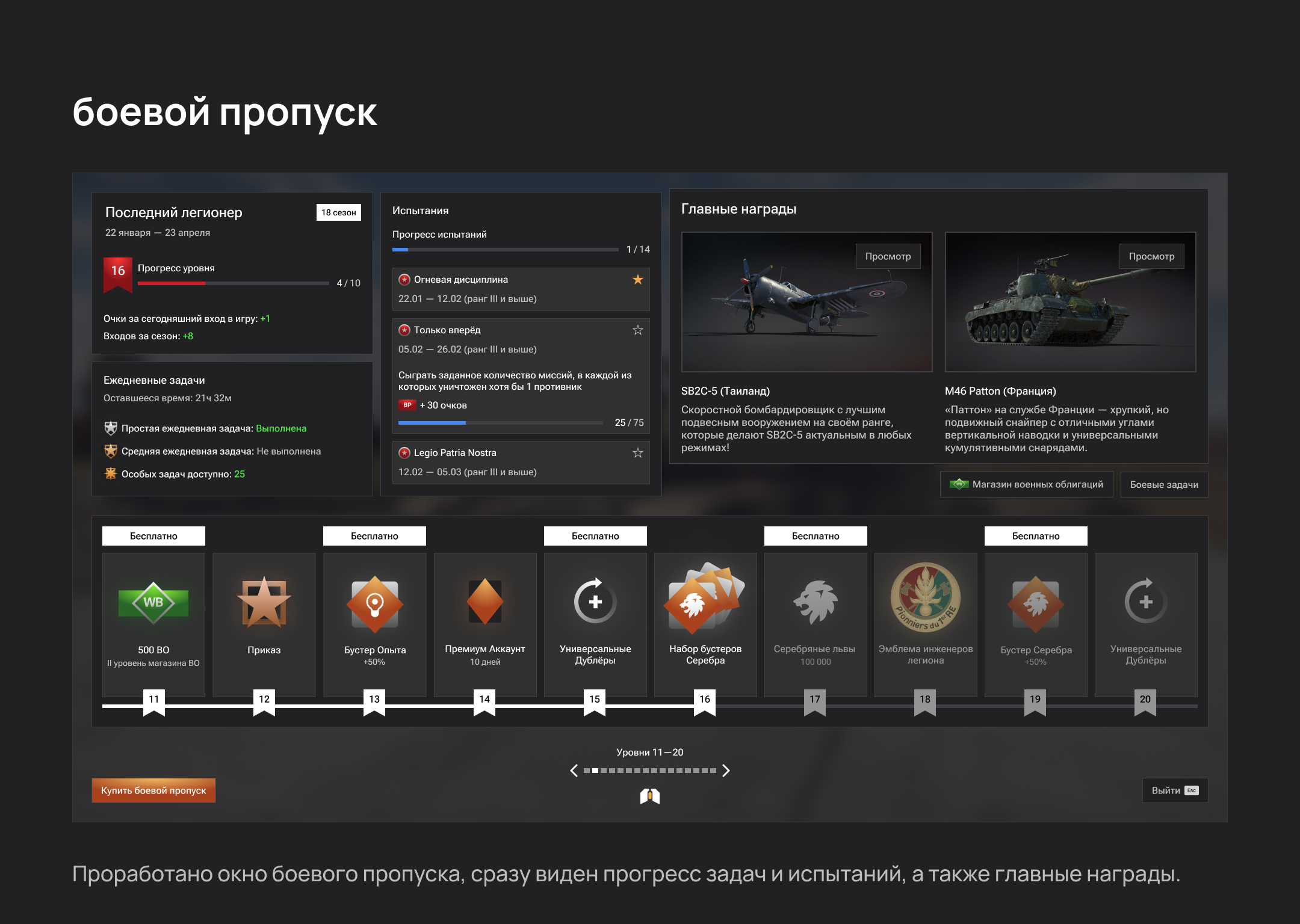Toggle favorite star for Legio Patria Nostra
Image resolution: width=1300 pixels, height=924 pixels.
pyautogui.click(x=638, y=453)
